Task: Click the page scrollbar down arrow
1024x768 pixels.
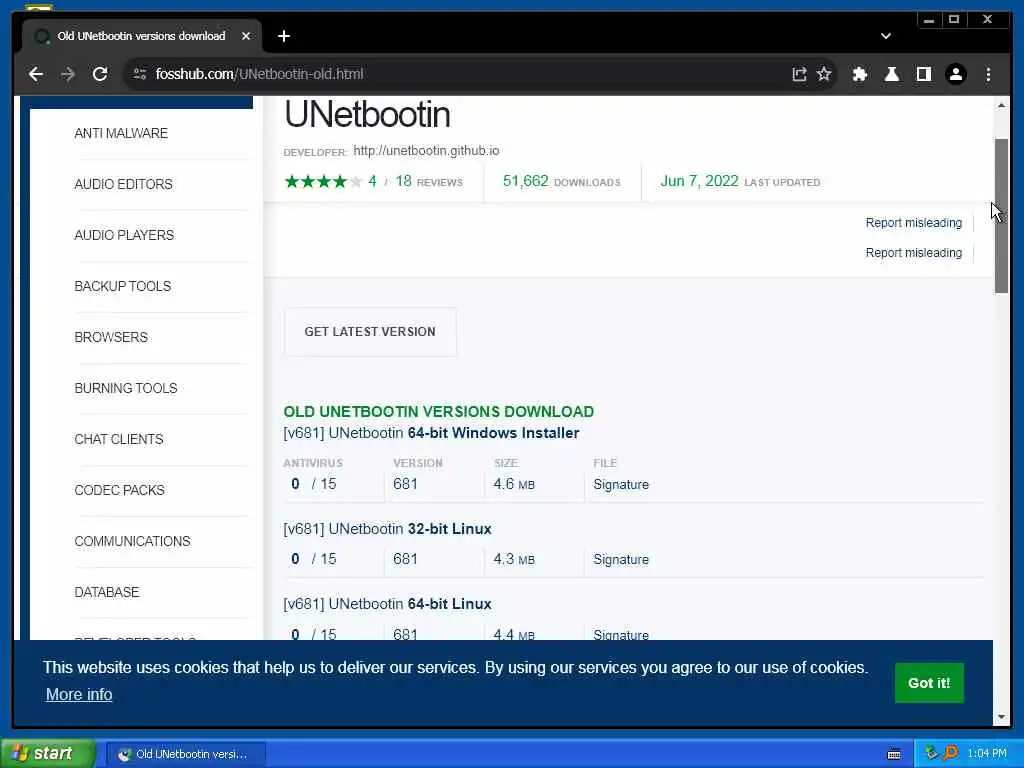Action: point(1001,717)
